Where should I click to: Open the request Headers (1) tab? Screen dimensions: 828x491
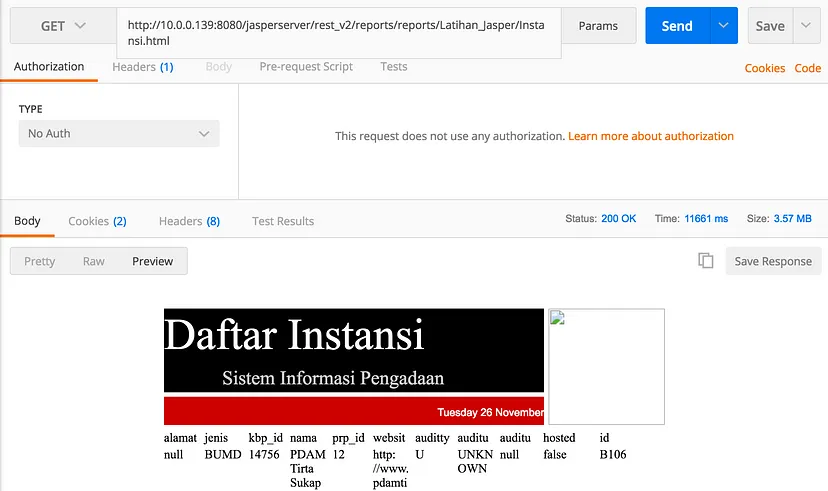coord(143,67)
